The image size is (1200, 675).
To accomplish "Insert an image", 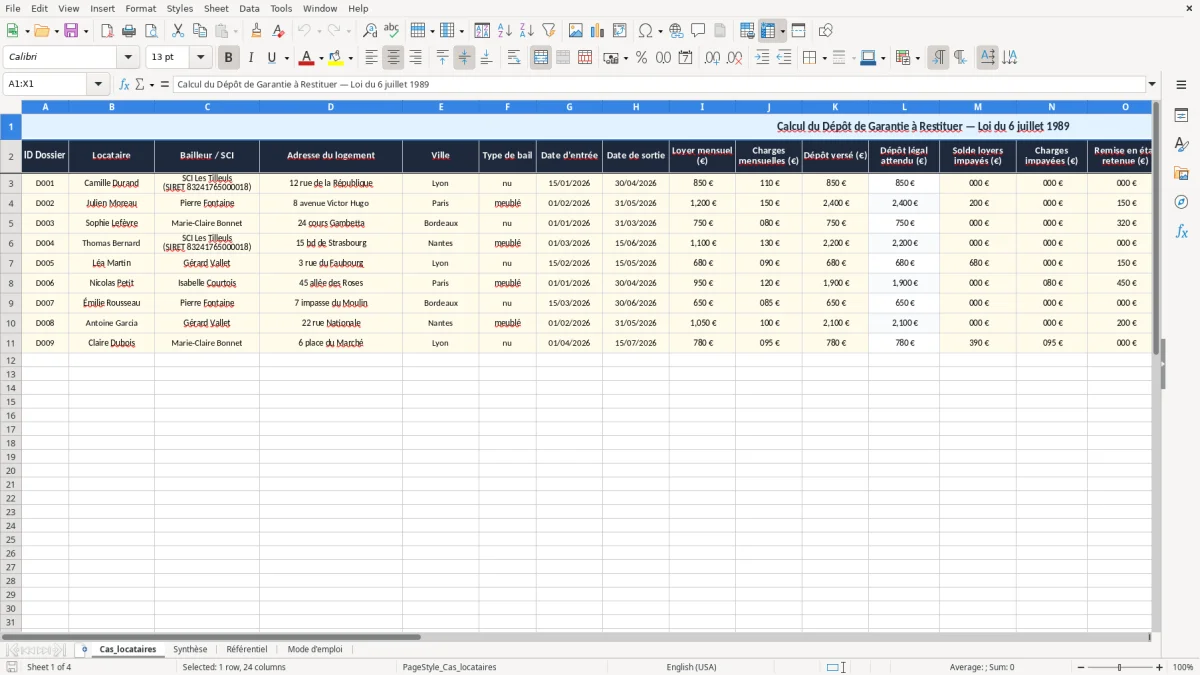I will 576,31.
